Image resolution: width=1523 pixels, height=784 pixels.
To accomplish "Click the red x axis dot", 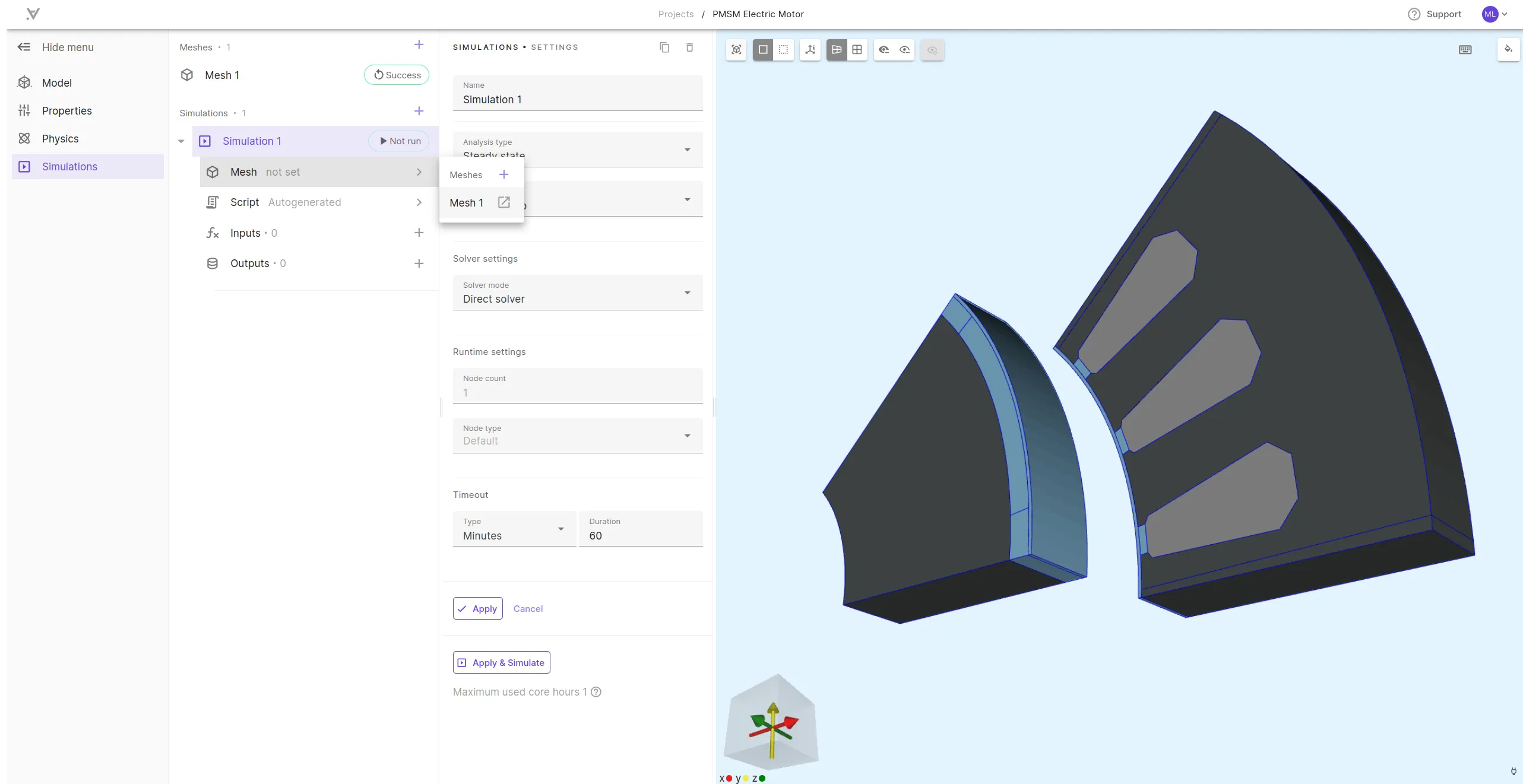I will click(x=729, y=778).
